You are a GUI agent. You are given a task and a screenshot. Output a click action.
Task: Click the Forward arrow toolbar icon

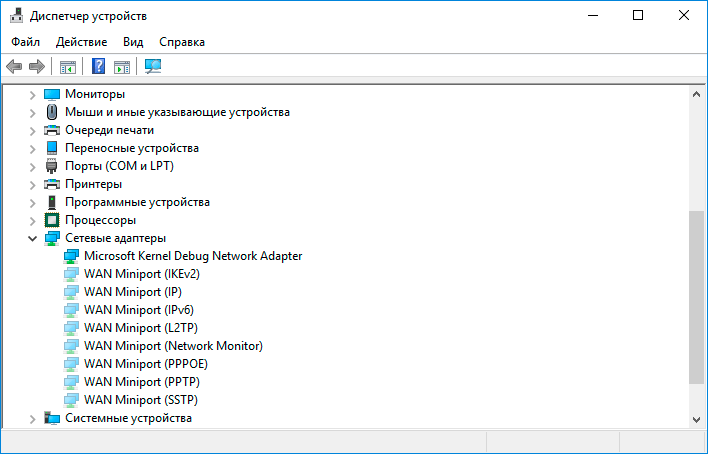(x=37, y=66)
